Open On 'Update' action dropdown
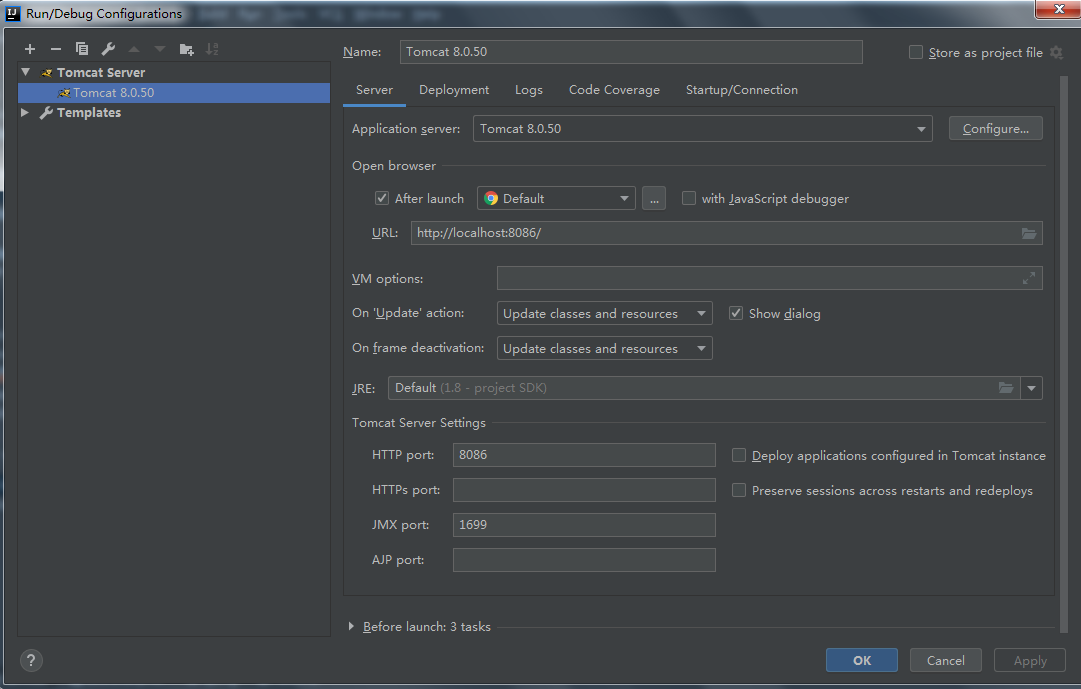The height and width of the screenshot is (689, 1081). pos(604,313)
